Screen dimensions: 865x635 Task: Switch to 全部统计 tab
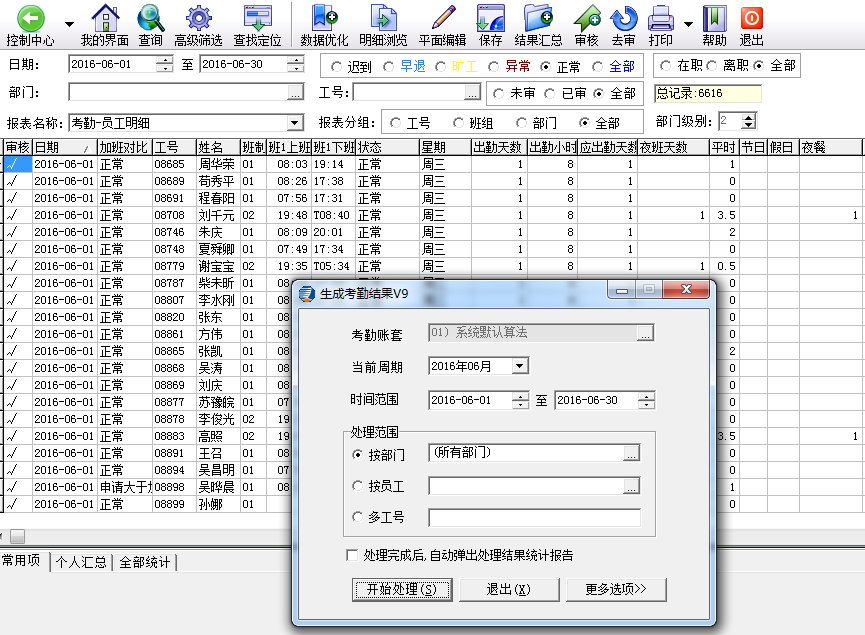tap(145, 562)
